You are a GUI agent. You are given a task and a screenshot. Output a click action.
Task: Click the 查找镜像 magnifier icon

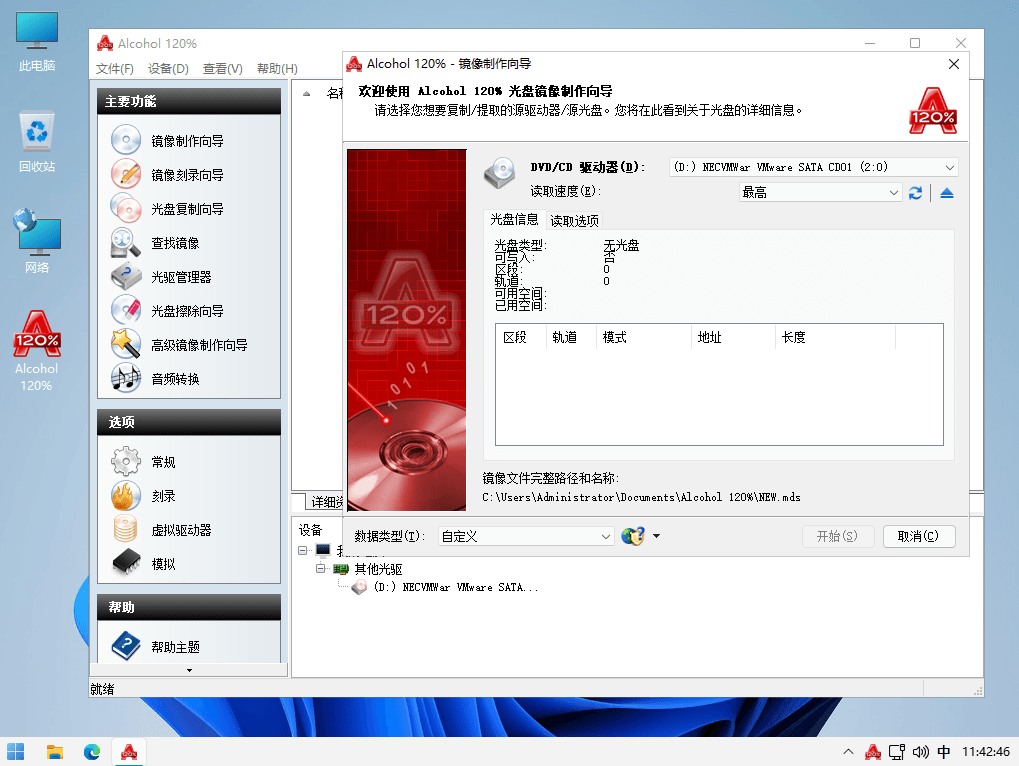point(125,242)
